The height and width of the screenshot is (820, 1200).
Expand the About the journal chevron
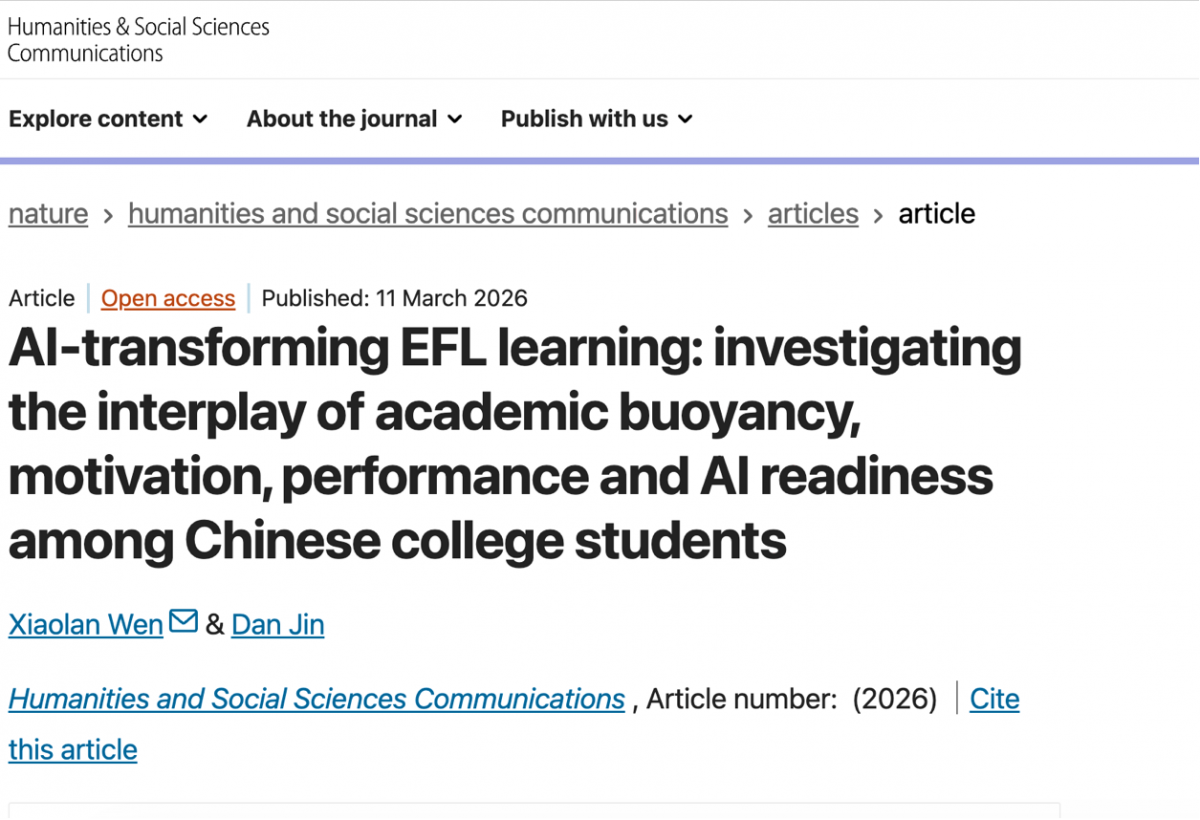457,119
